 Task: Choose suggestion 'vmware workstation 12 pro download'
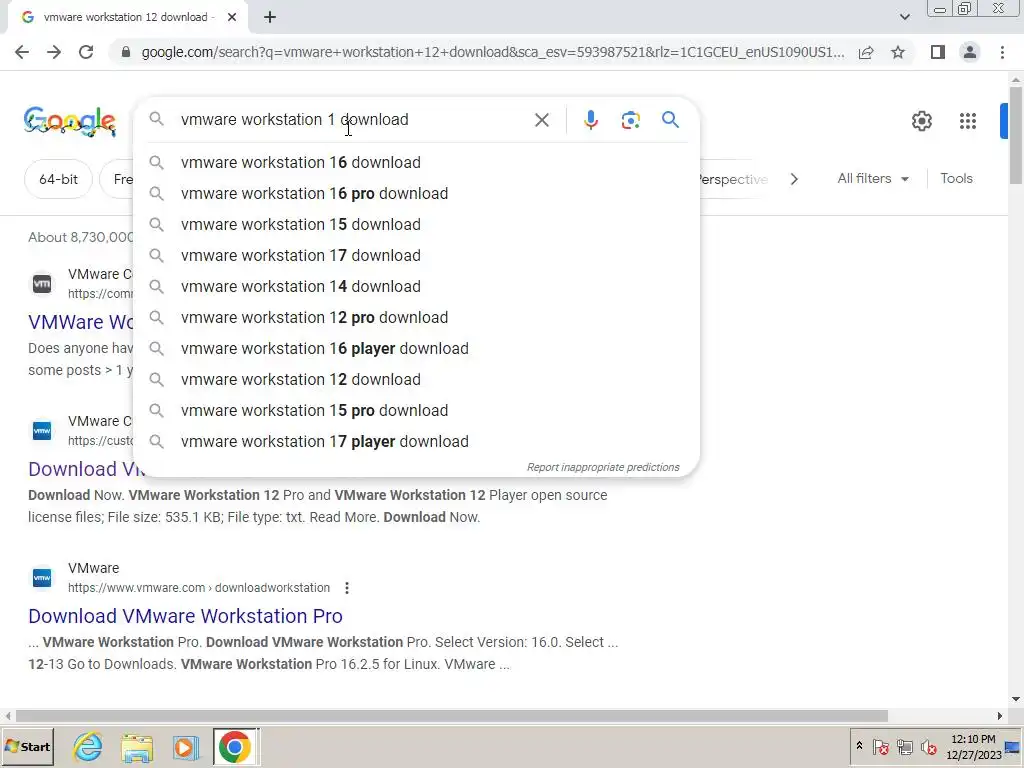416,317
